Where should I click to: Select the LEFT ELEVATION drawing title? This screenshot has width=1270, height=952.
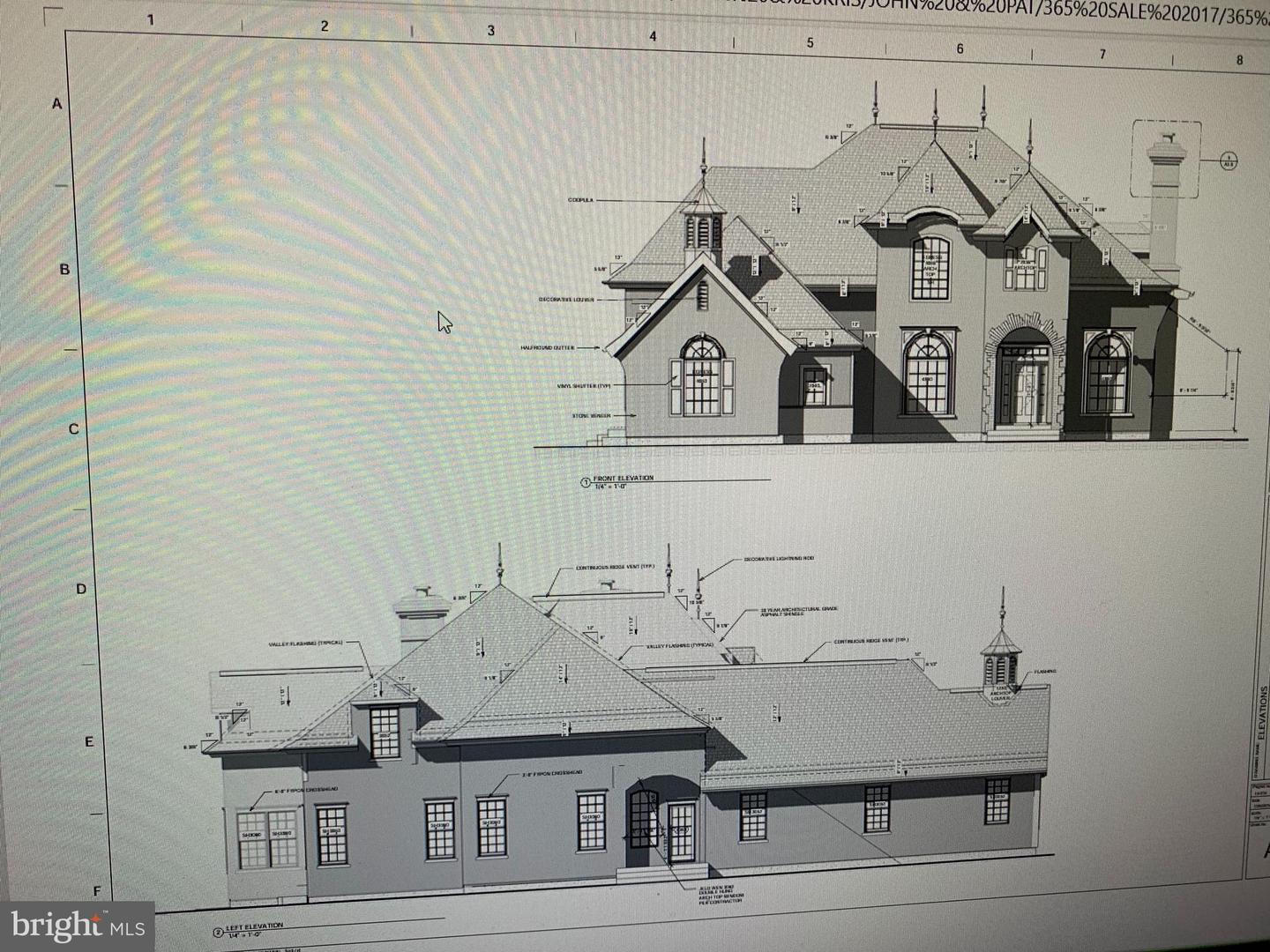[256, 926]
